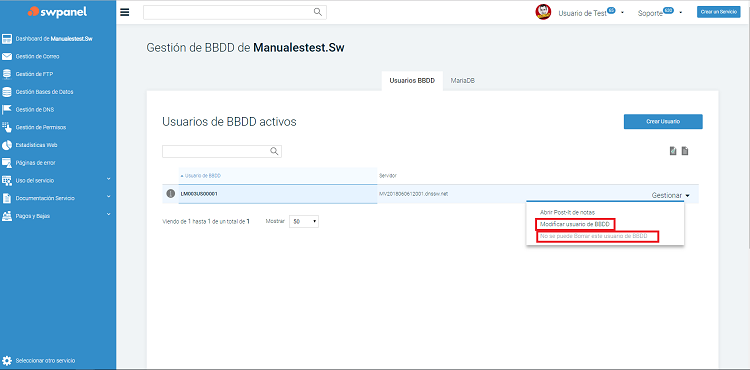This screenshot has height=370, width=750.
Task: Select Modificar usuario de BBDD
Action: tap(574, 224)
